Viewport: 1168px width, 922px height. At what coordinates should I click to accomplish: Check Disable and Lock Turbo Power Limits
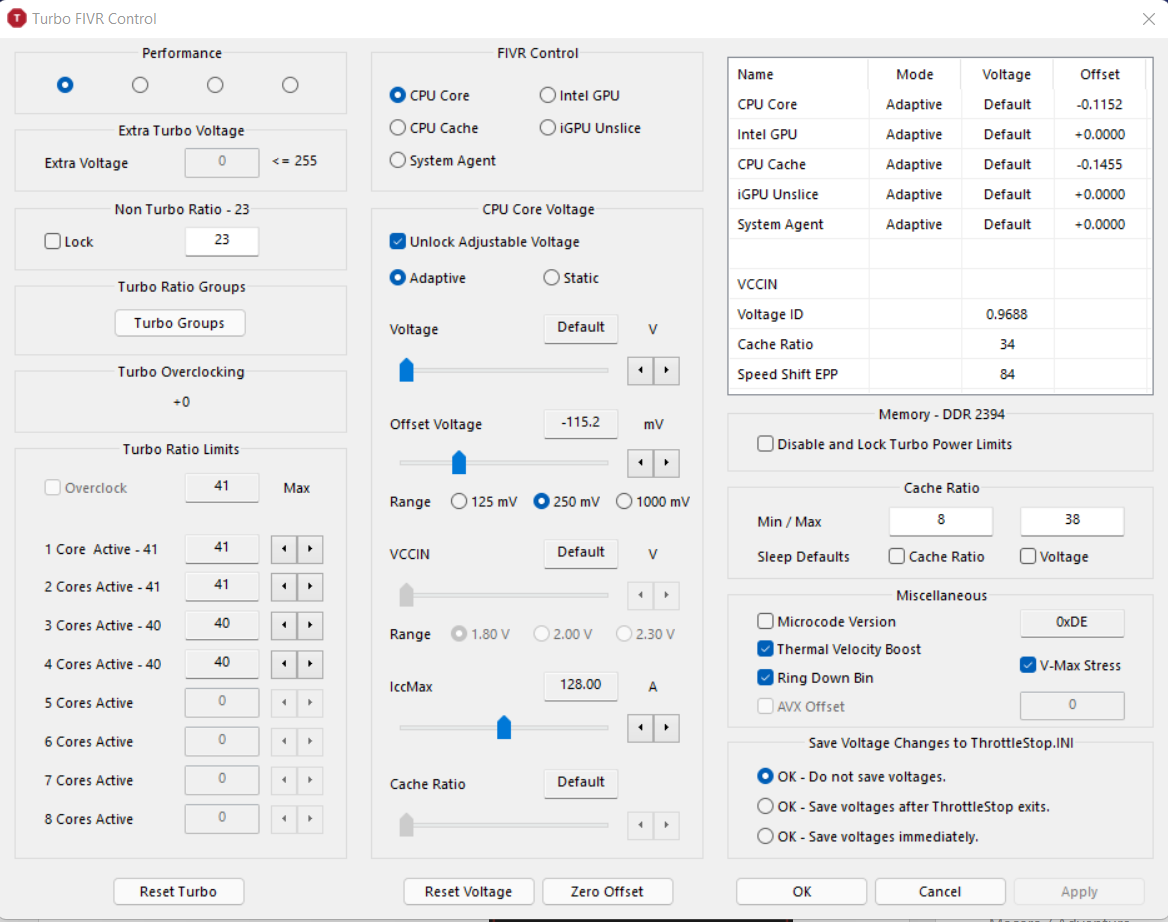click(766, 444)
